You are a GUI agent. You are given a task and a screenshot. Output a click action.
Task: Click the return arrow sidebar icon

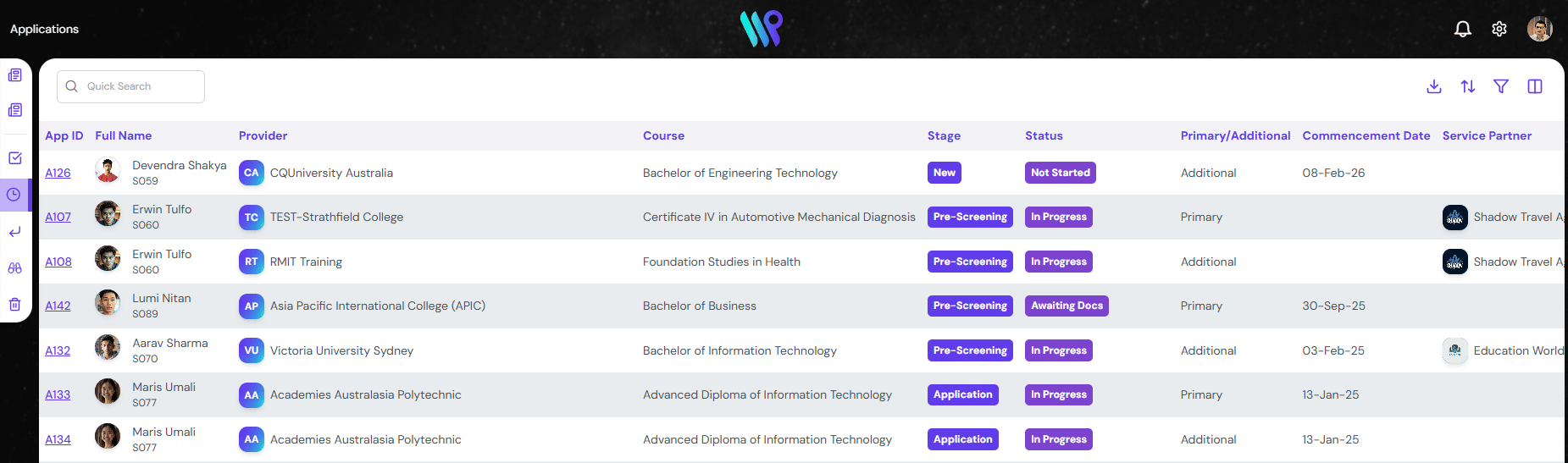coord(15,232)
